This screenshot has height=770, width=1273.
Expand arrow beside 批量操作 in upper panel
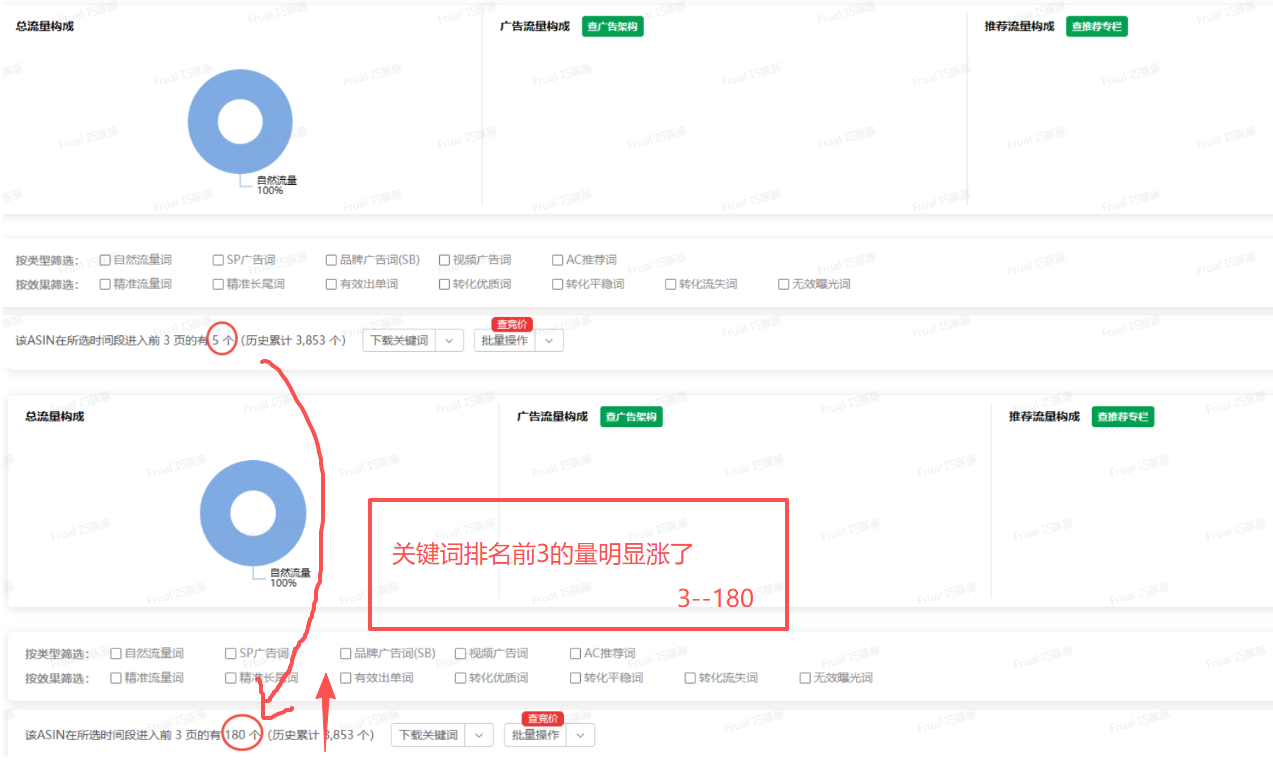click(x=549, y=341)
